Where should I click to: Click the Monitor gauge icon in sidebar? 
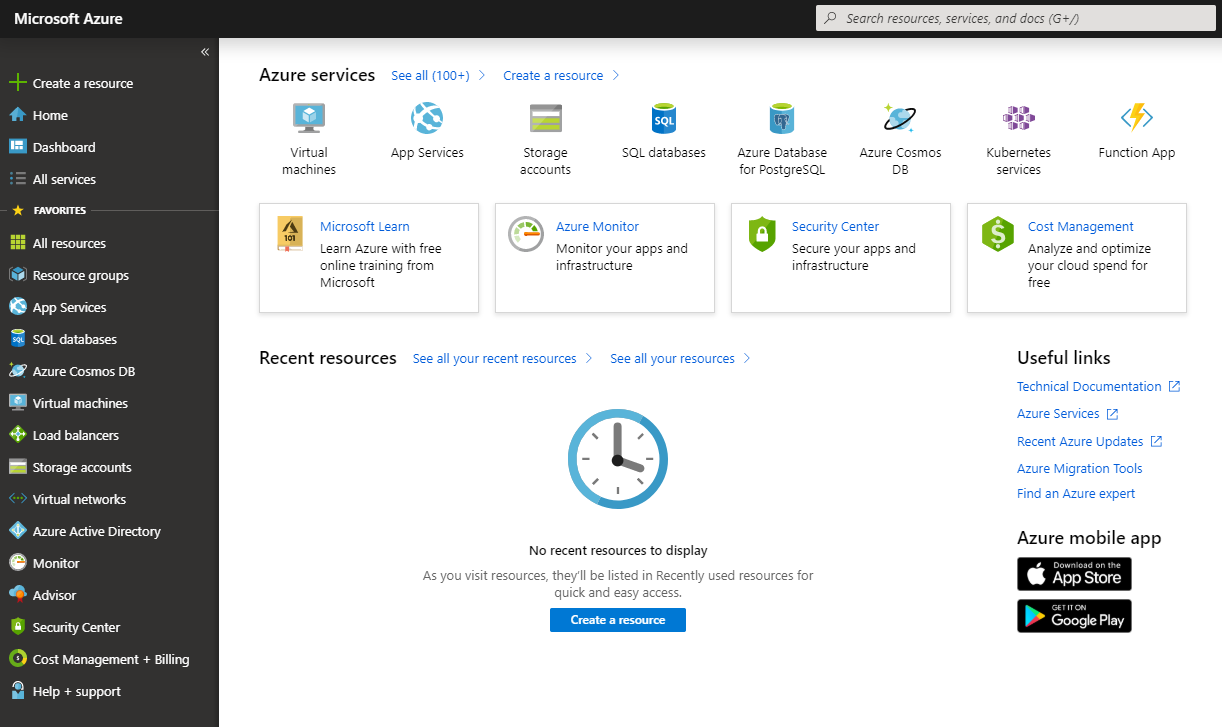click(x=17, y=563)
